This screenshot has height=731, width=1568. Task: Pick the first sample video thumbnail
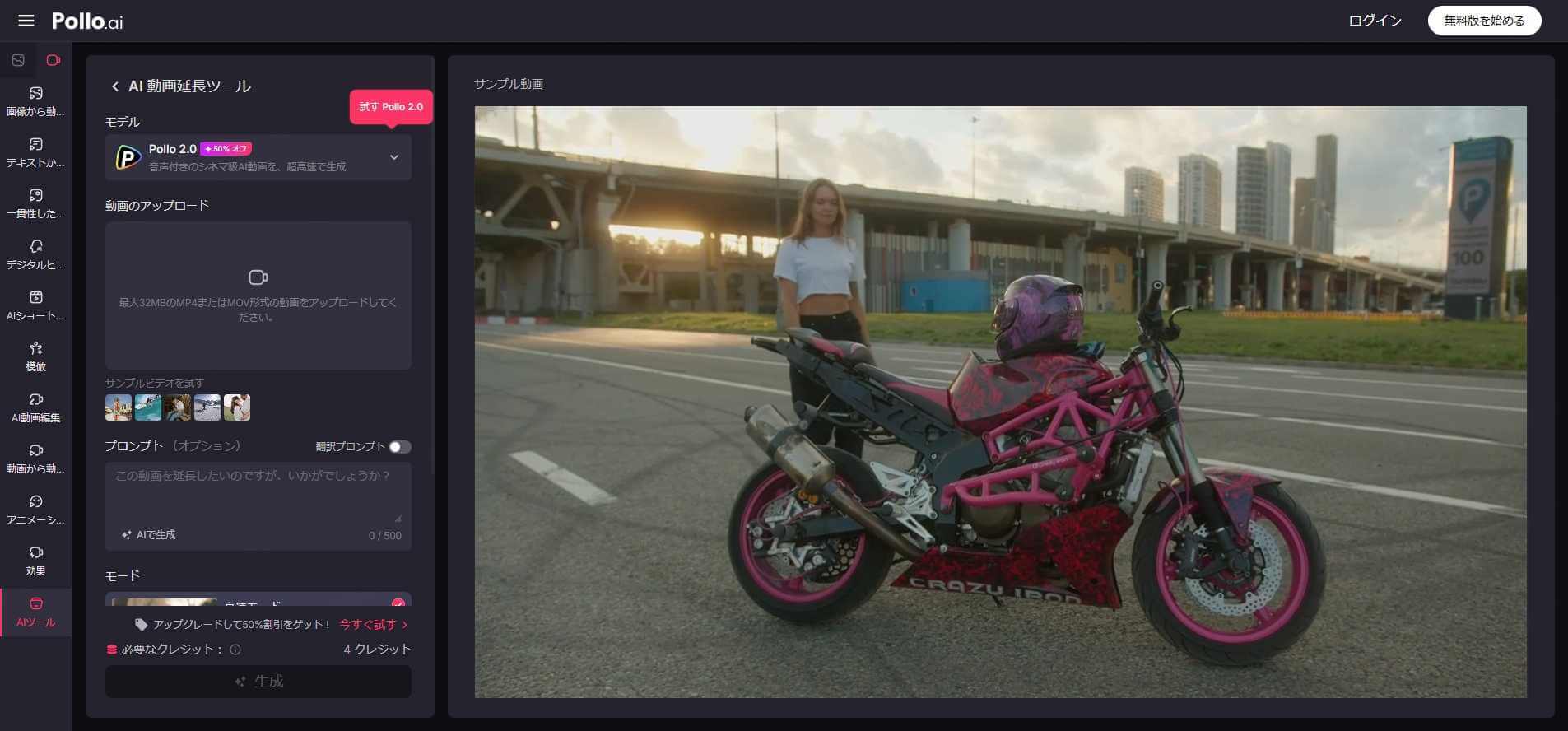coord(118,407)
